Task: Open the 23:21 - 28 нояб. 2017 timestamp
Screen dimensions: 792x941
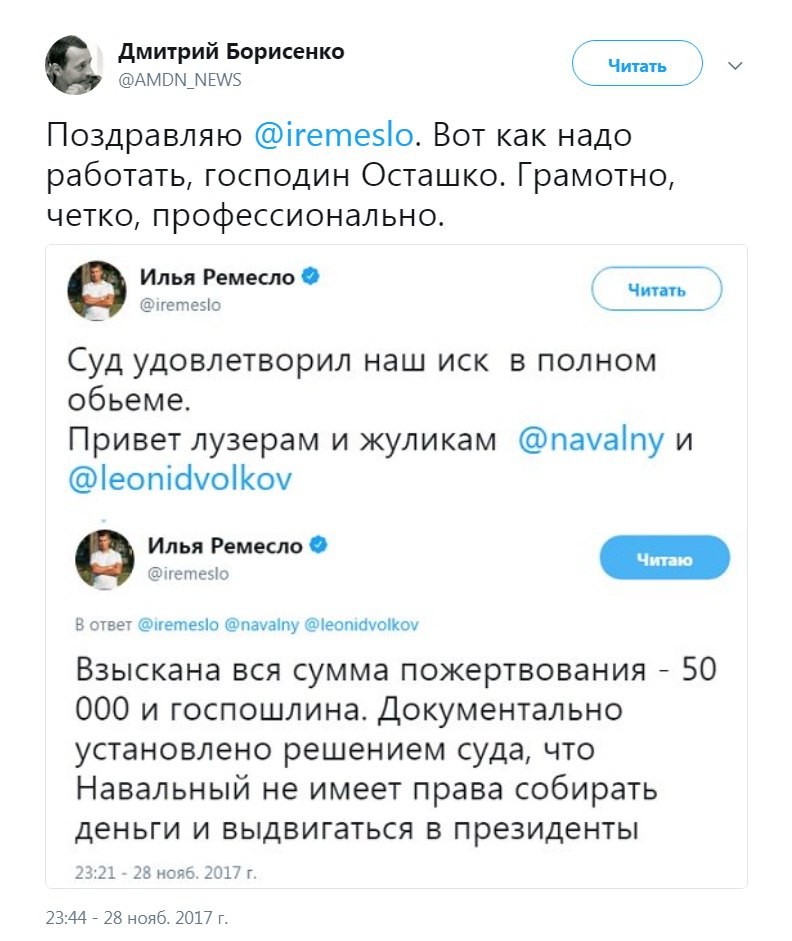Action: pyautogui.click(x=166, y=872)
